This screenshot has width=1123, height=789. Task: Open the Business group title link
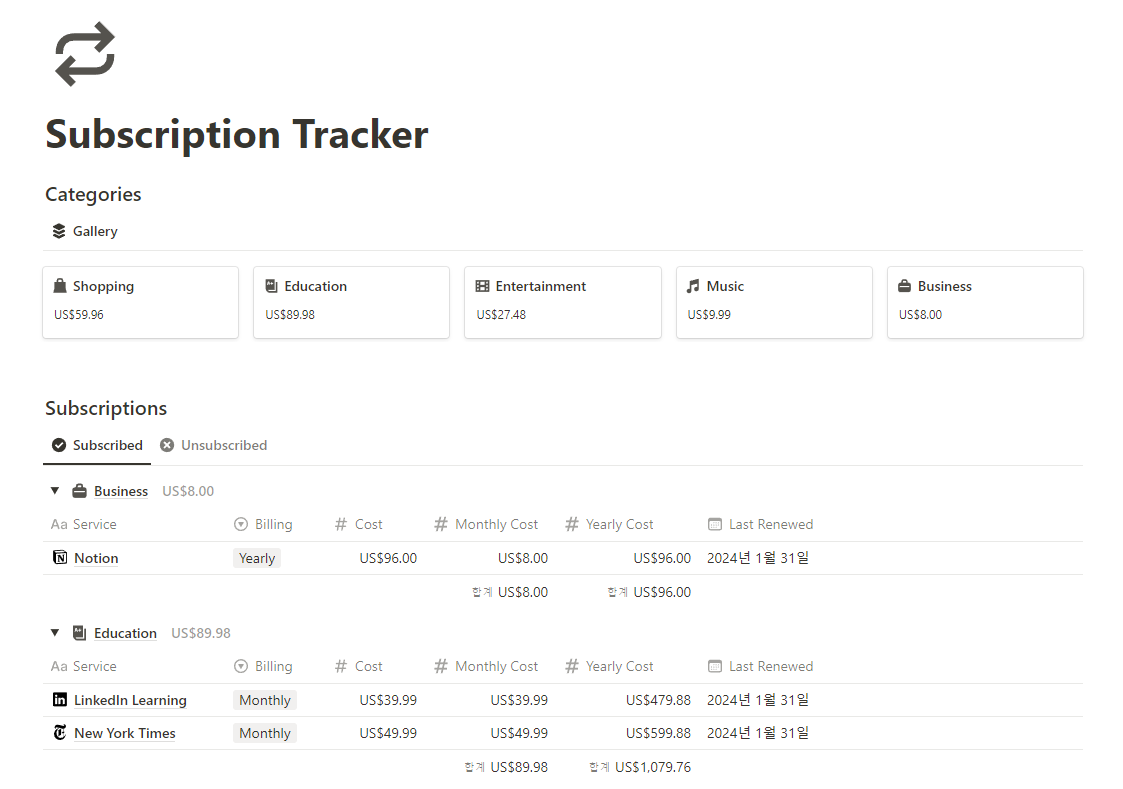coord(121,491)
